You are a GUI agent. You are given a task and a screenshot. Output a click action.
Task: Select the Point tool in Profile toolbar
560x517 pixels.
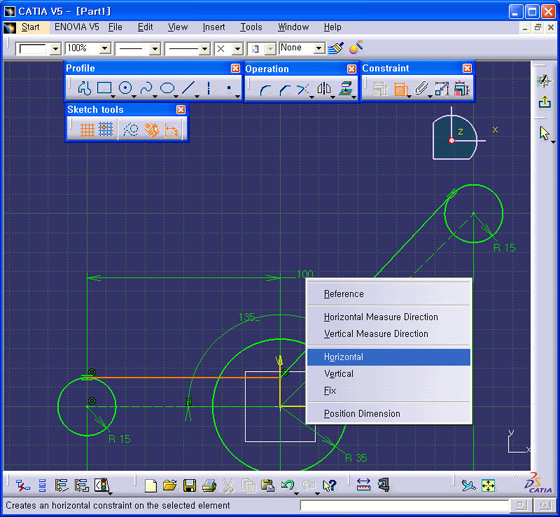pyautogui.click(x=229, y=88)
